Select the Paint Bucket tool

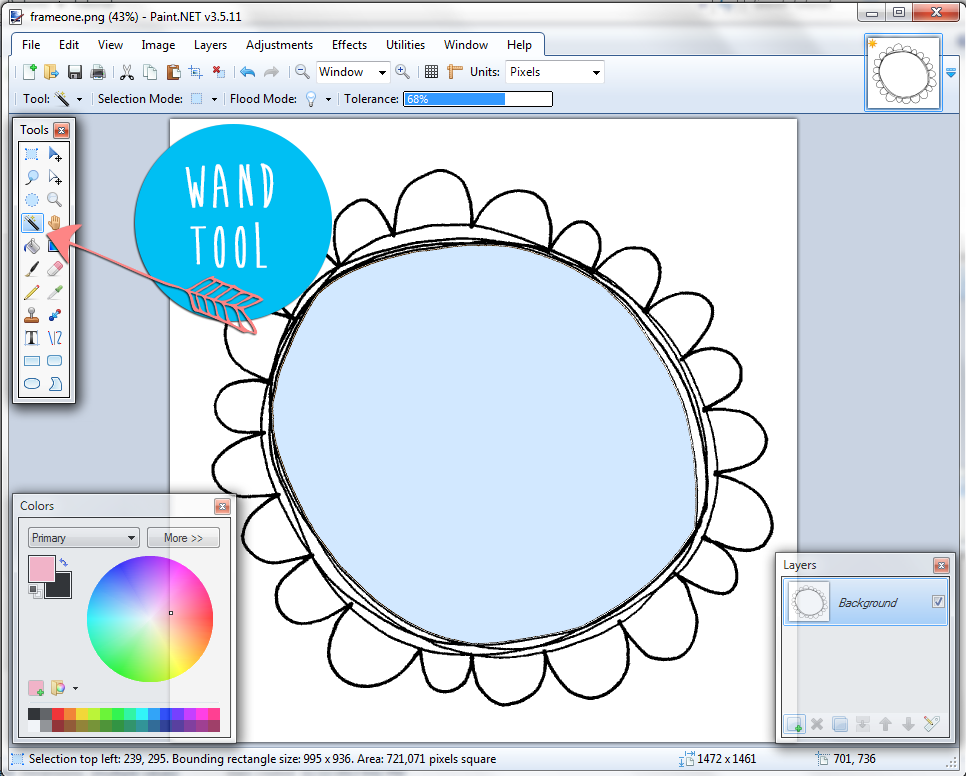31,246
